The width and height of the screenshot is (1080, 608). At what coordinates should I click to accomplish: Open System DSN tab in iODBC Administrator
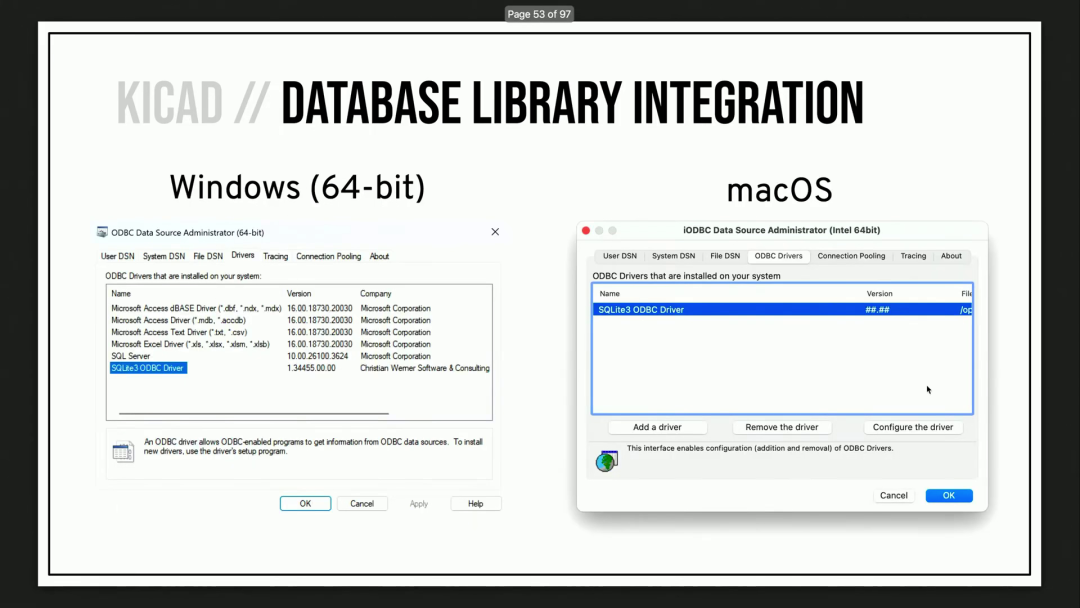click(x=674, y=255)
